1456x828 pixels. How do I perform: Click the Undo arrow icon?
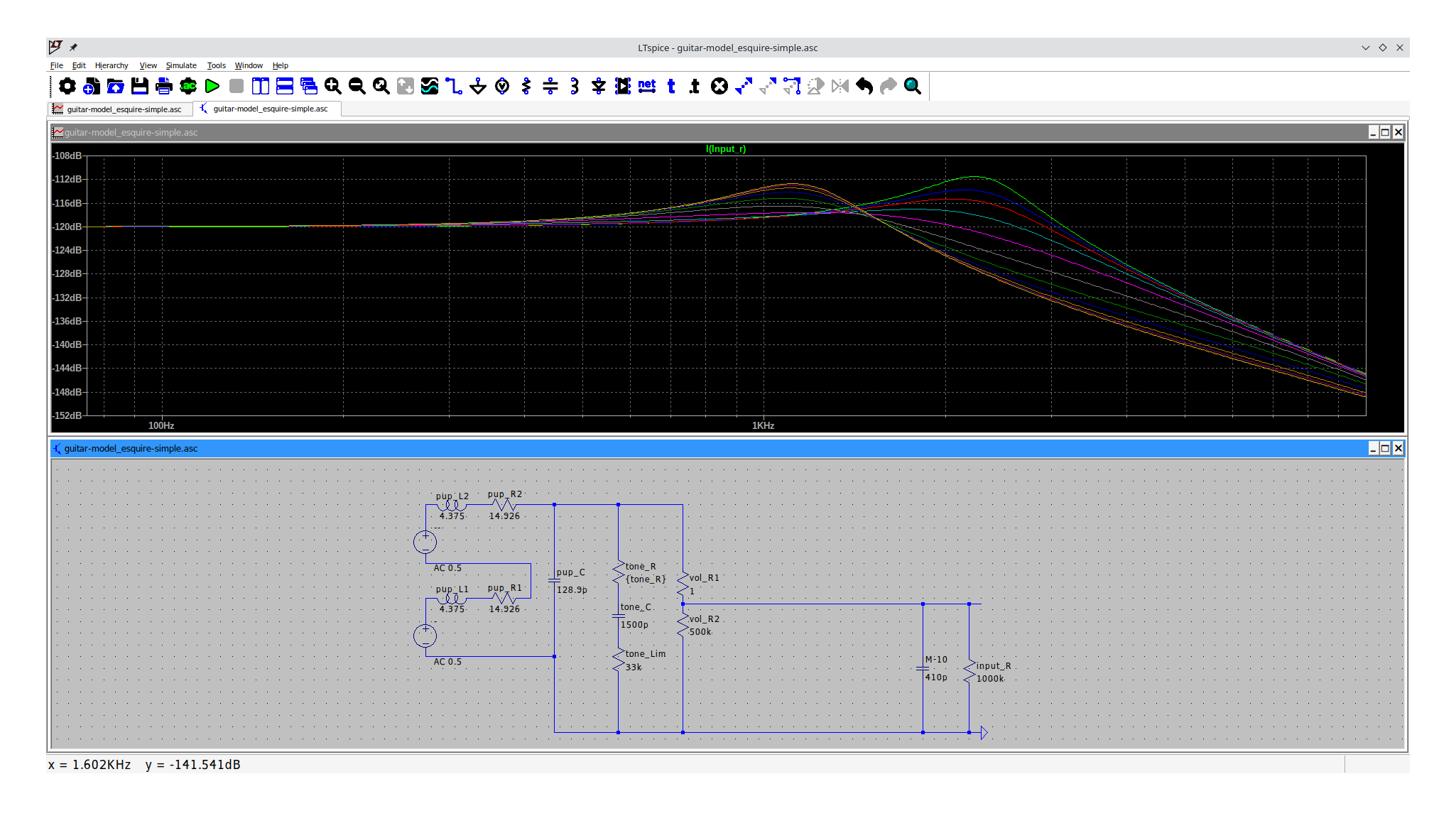pos(864,86)
